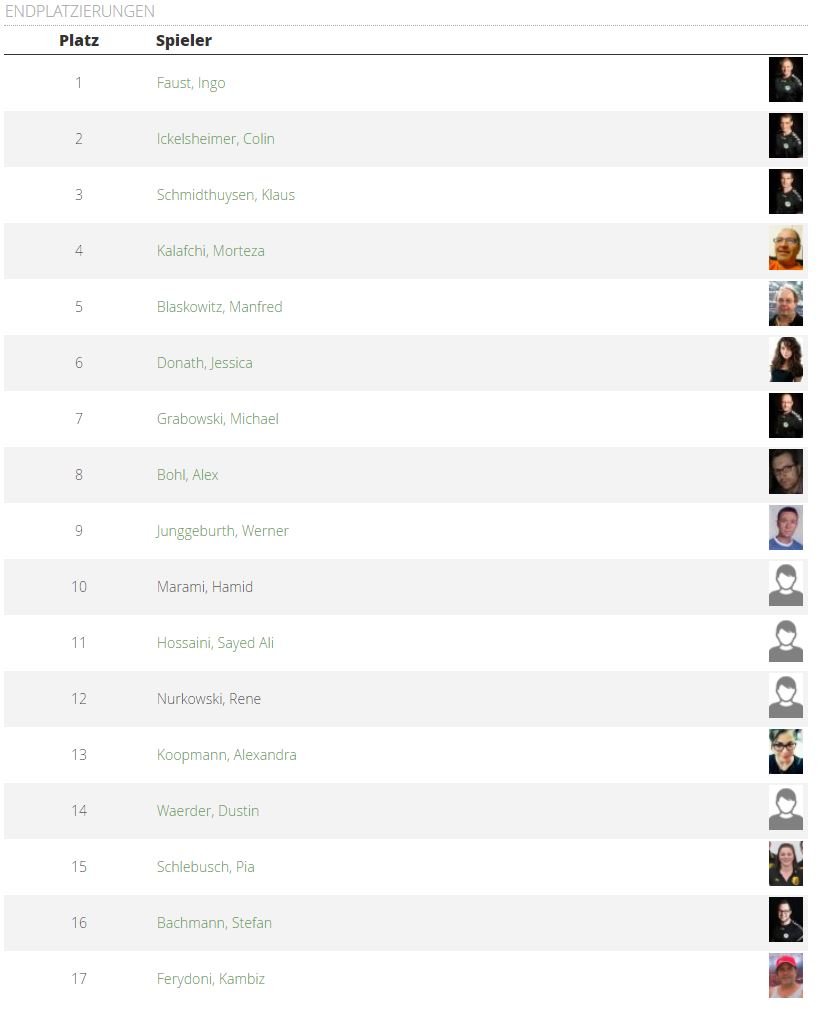Click Hamid Marami's placeholder avatar icon
This screenshot has width=824, height=1010.
[785, 584]
